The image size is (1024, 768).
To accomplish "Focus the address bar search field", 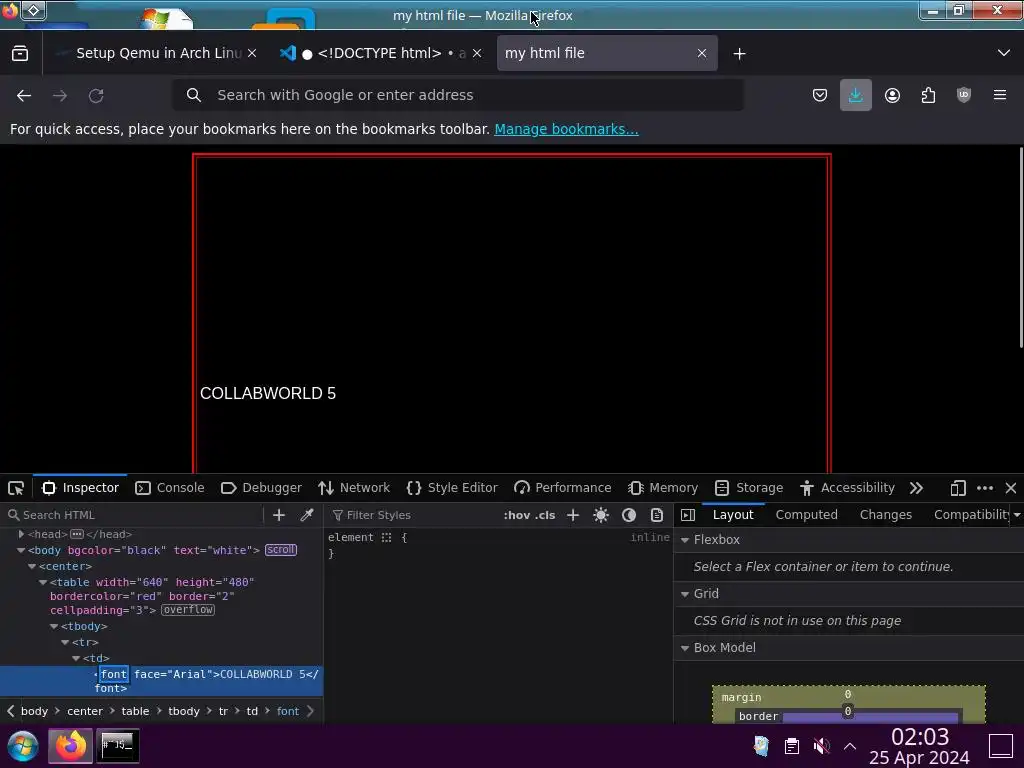I will click(457, 95).
